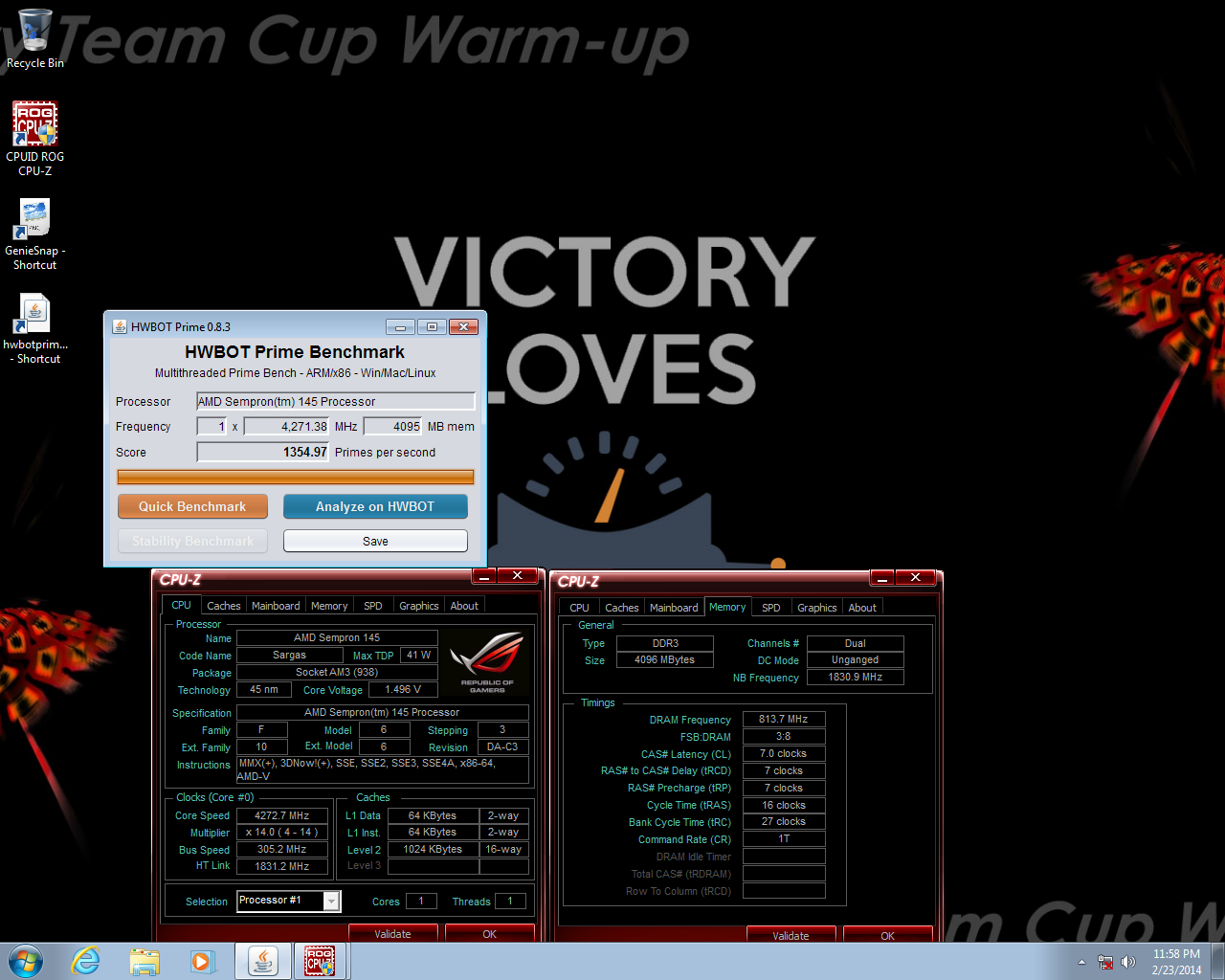
Task: Open network status tray icon
Action: click(x=1105, y=962)
